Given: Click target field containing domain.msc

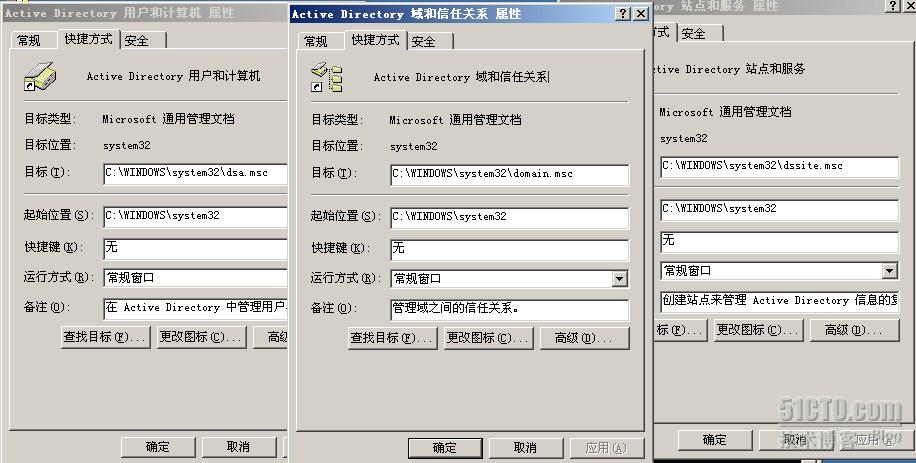Looking at the screenshot, I should point(509,174).
